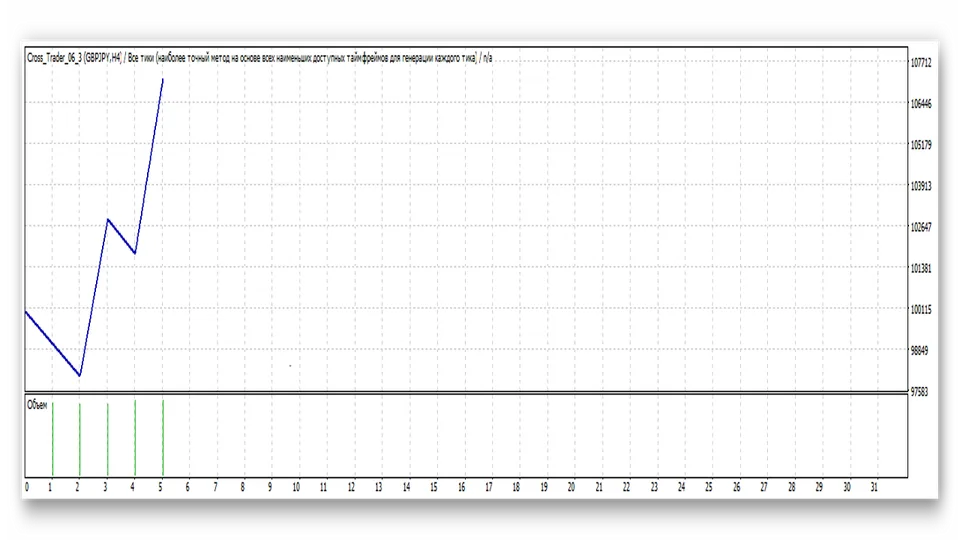Click trade number 0 on horizontal axis
This screenshot has width=960, height=540.
coord(27,487)
